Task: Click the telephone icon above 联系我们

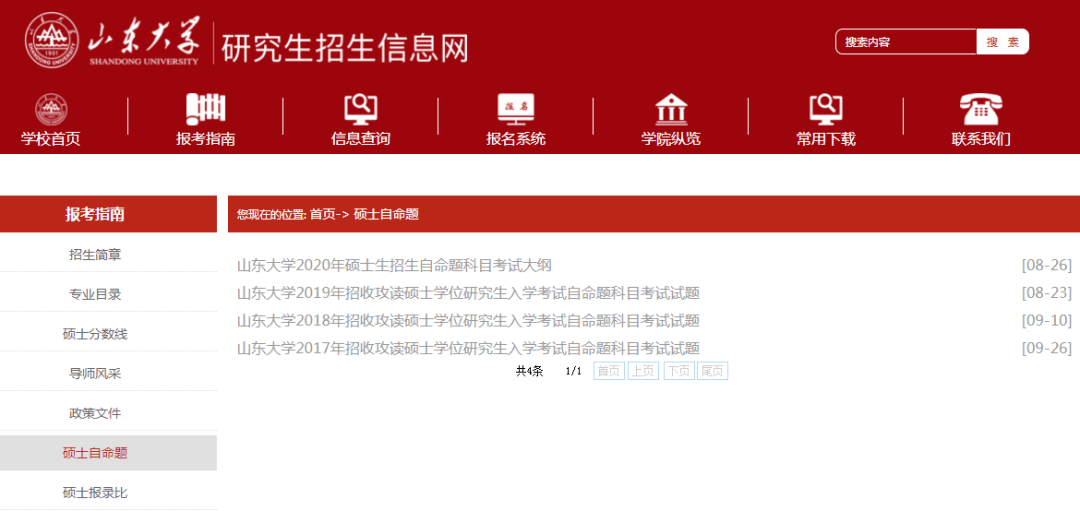Action: pos(981,110)
